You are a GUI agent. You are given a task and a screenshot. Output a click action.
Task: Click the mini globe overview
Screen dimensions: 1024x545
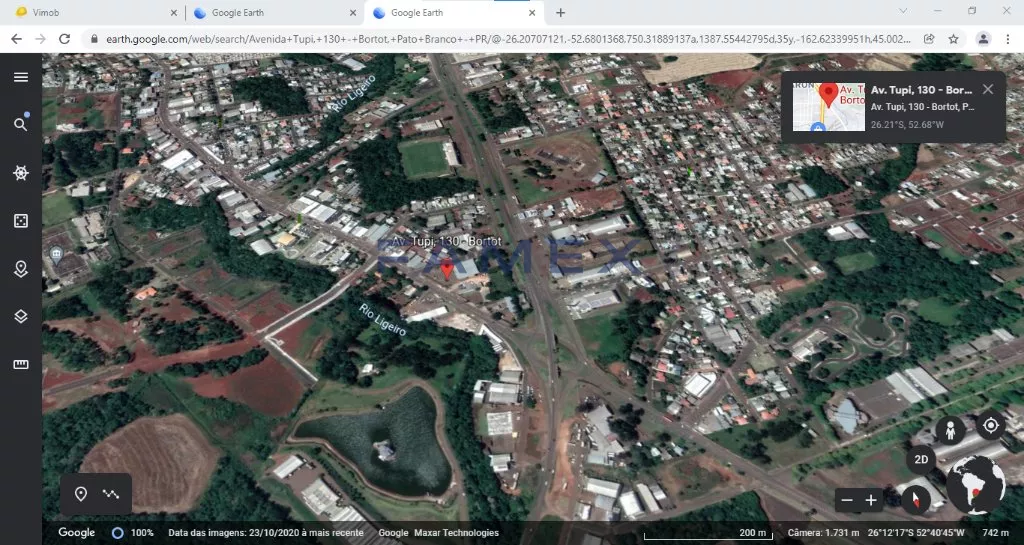975,485
